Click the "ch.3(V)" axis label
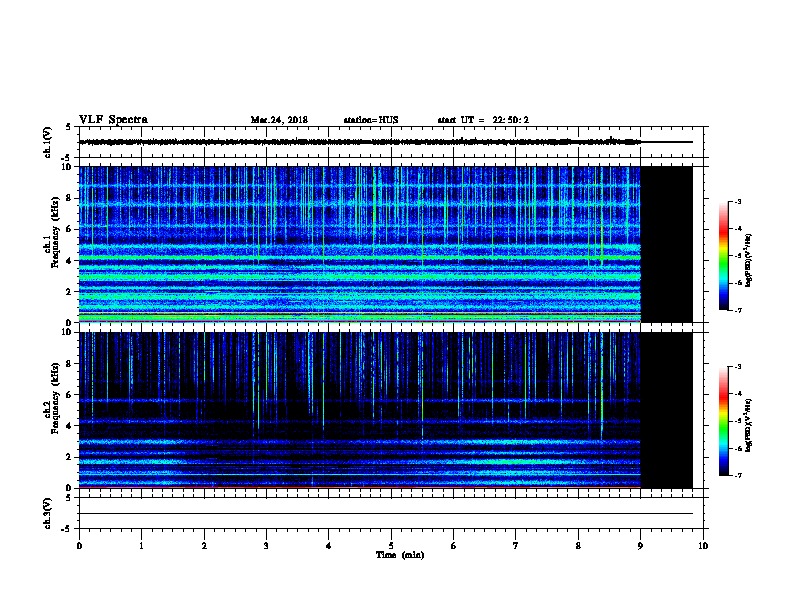Image resolution: width=792 pixels, height=612 pixels. click(x=47, y=513)
